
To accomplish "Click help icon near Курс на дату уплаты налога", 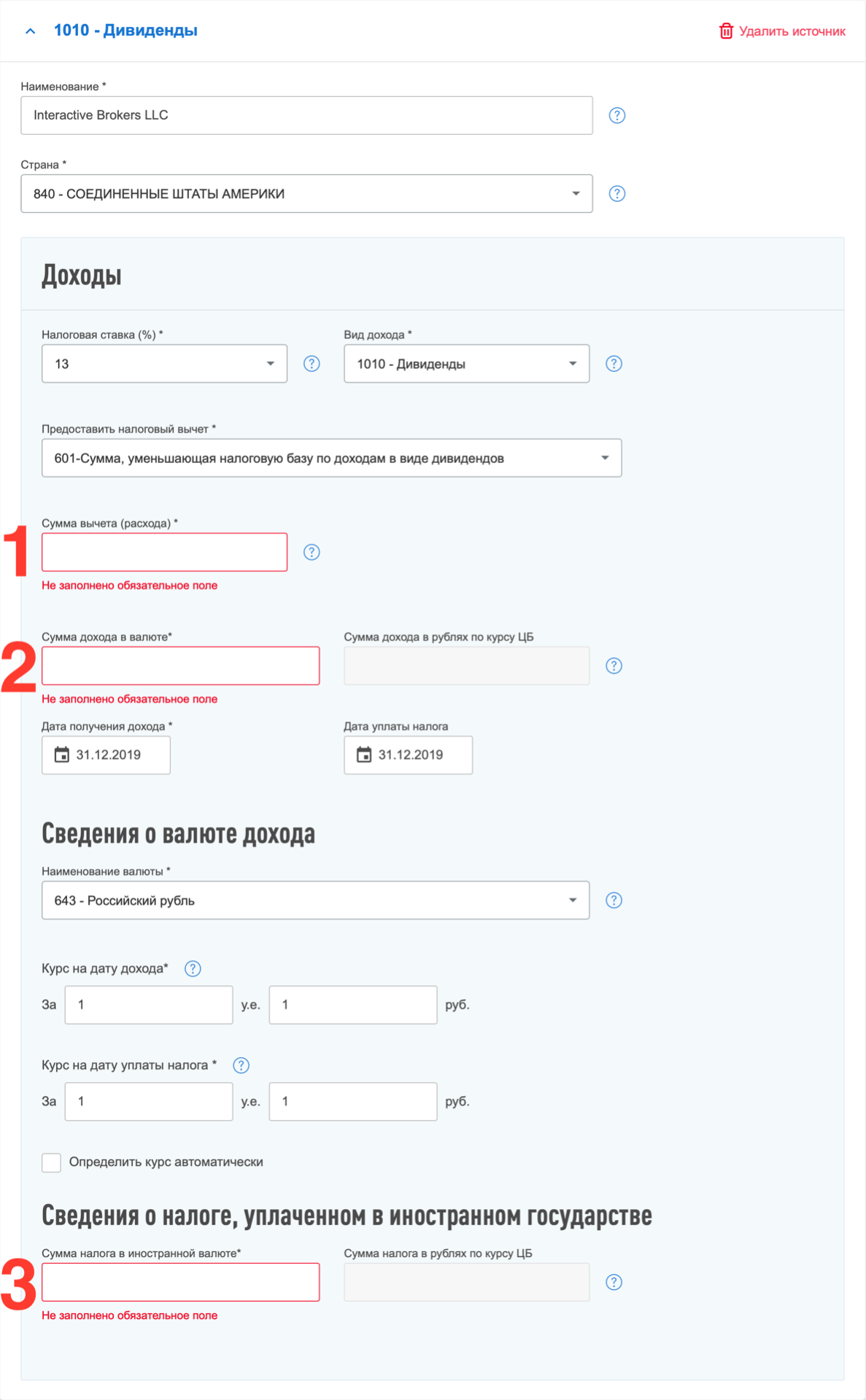I will click(241, 1065).
